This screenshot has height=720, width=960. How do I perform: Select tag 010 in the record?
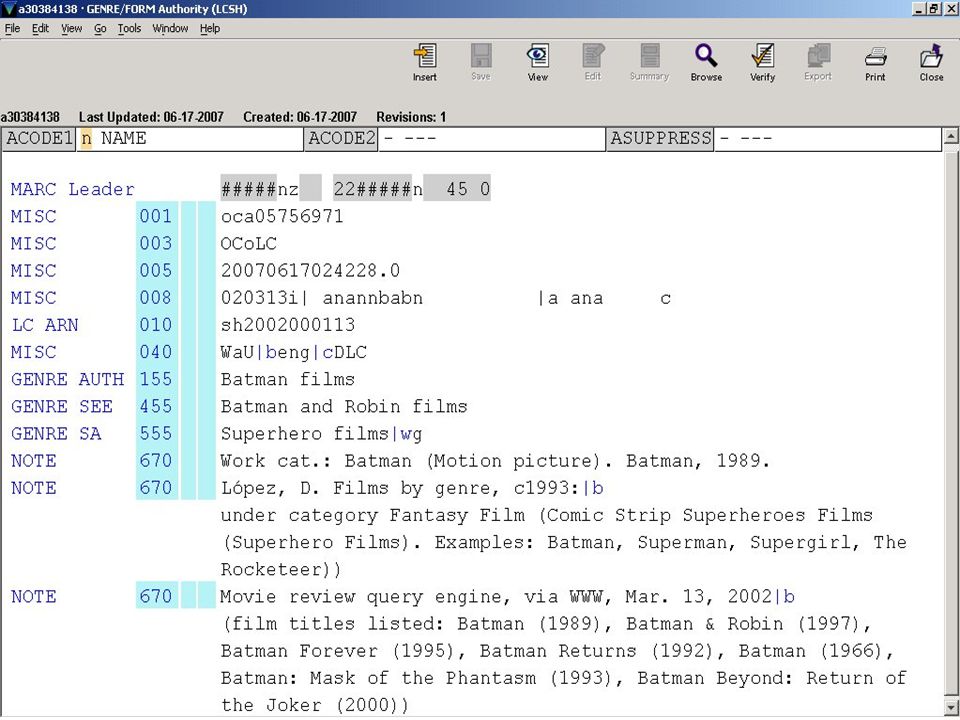tap(156, 324)
